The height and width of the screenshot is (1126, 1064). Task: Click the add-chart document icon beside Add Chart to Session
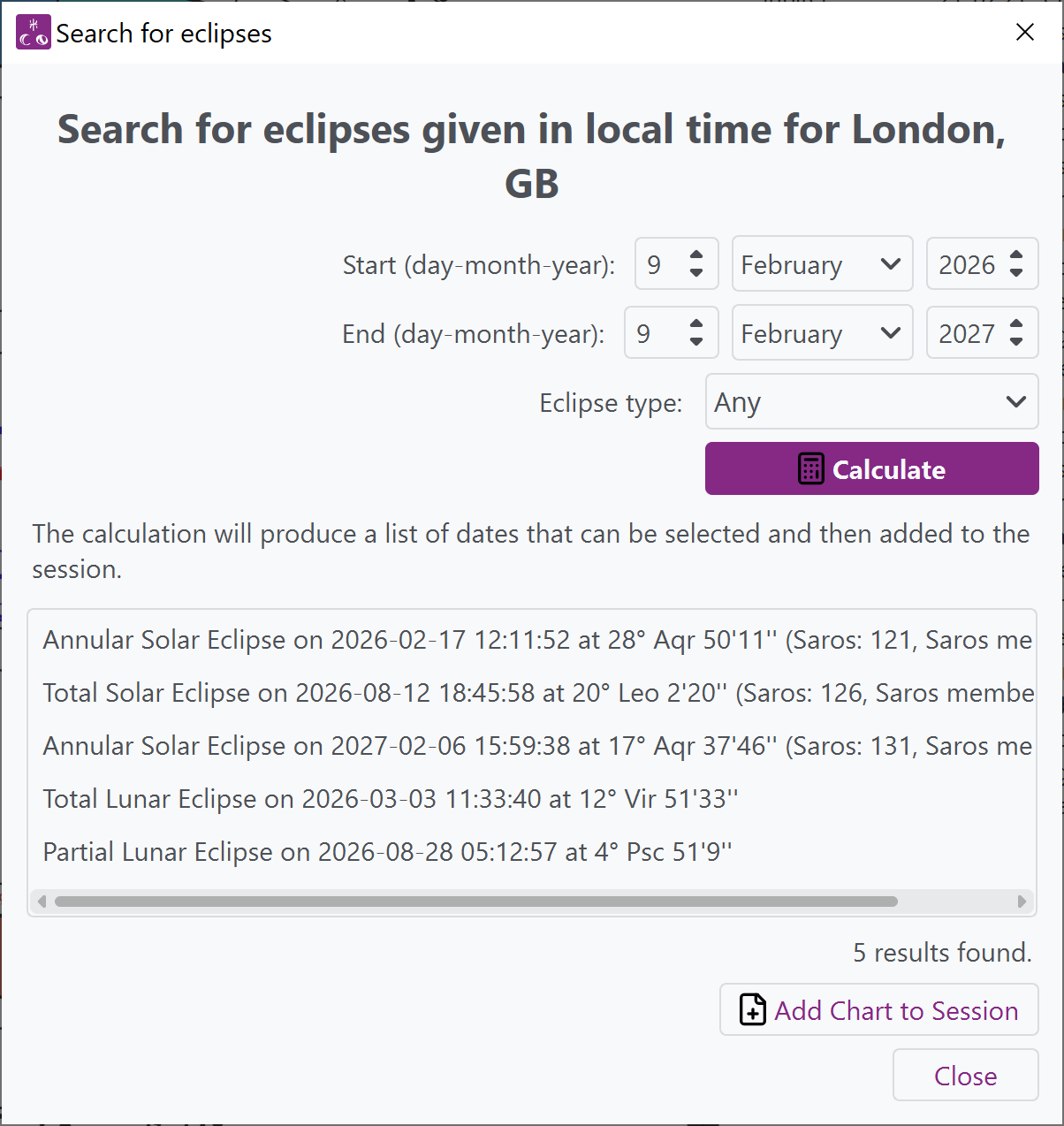pyautogui.click(x=750, y=1010)
